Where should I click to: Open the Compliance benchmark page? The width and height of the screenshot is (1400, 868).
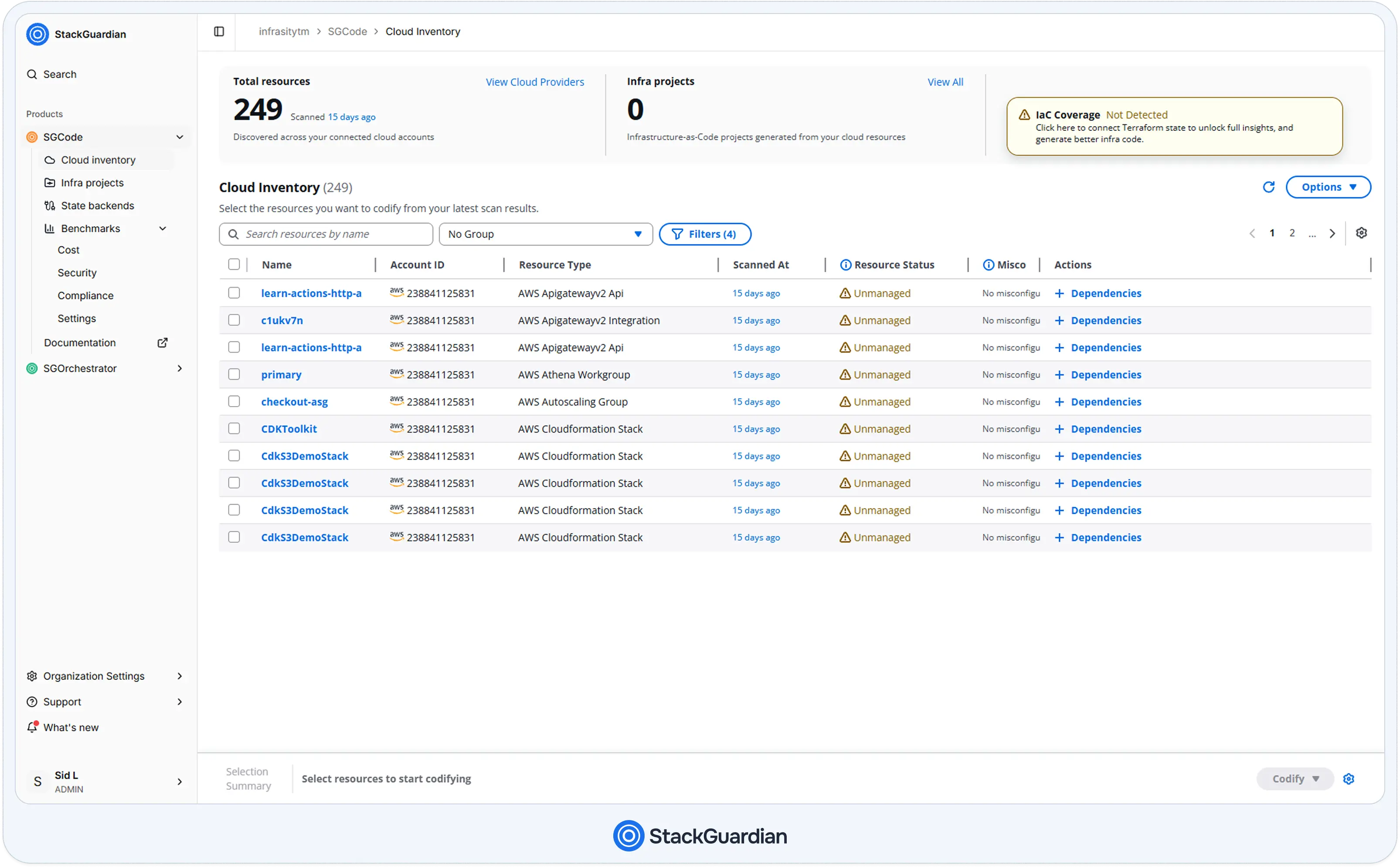coord(85,295)
